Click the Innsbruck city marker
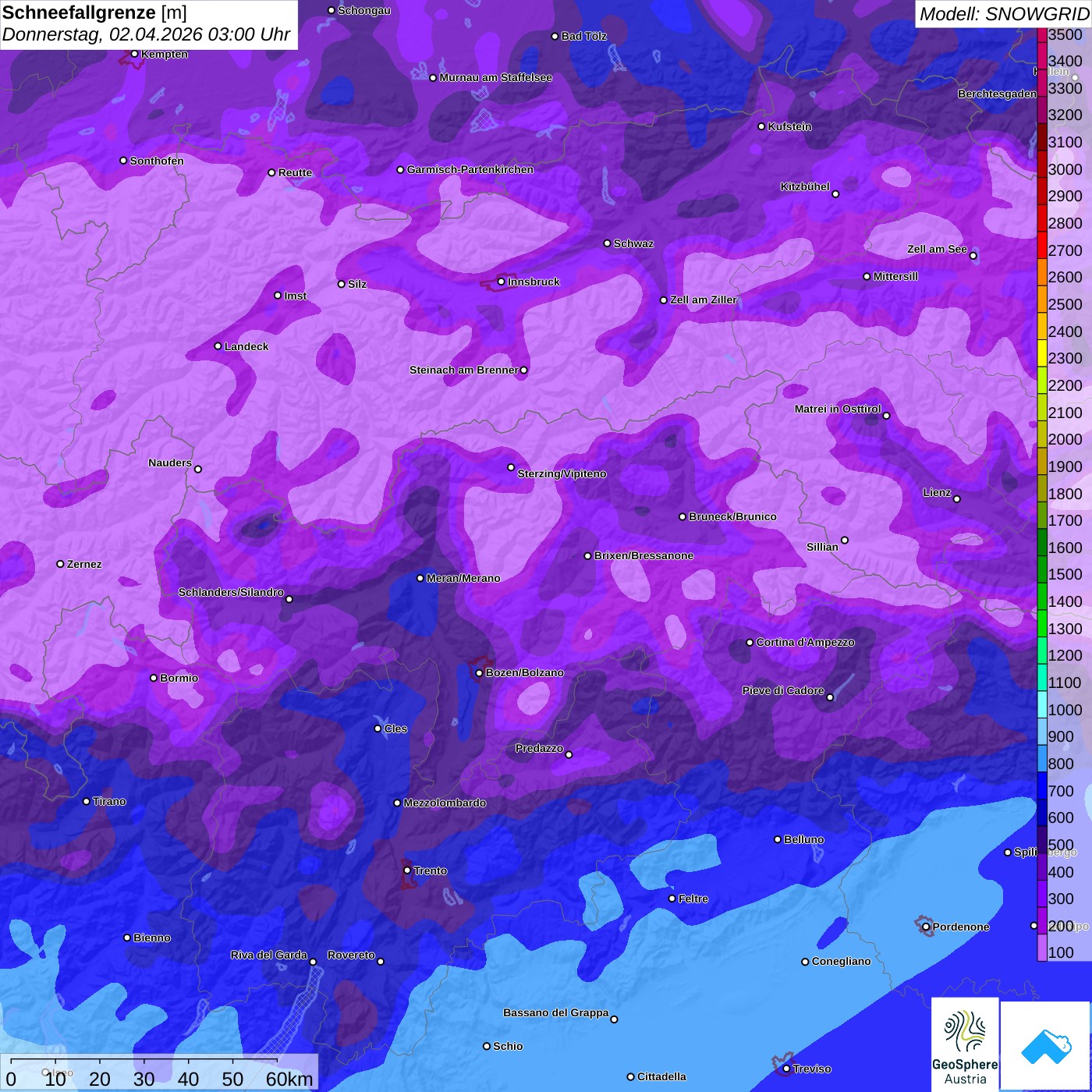The image size is (1092, 1092). pos(502,282)
